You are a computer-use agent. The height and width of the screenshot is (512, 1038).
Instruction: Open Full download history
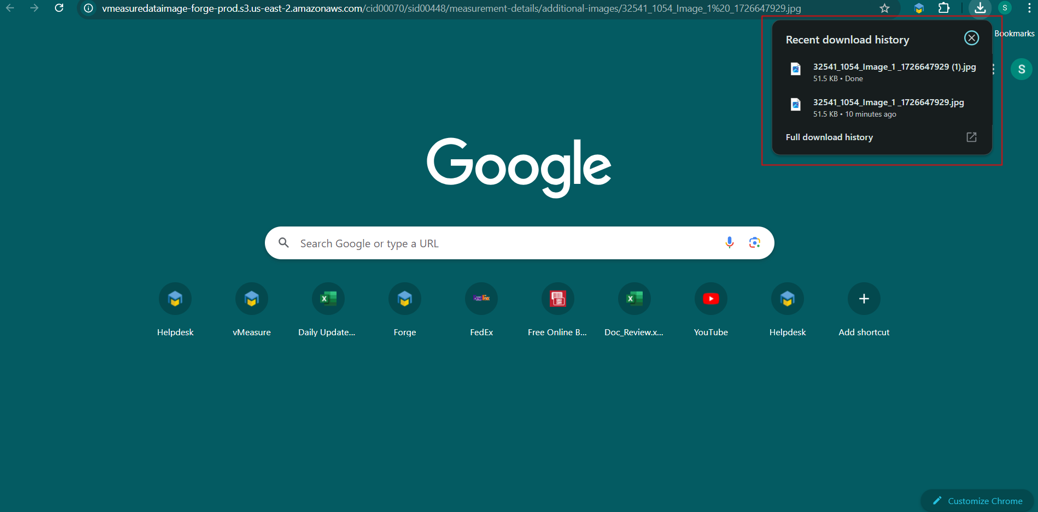tap(829, 137)
